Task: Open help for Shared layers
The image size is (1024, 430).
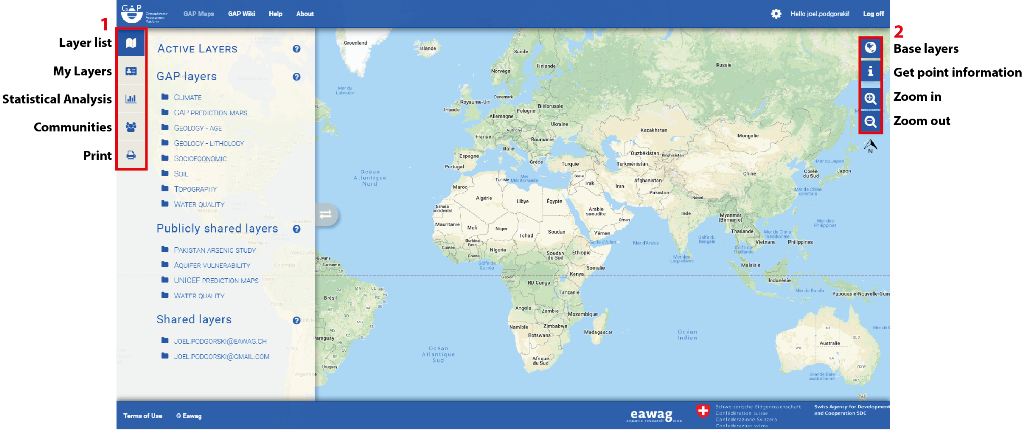Action: pyautogui.click(x=296, y=320)
